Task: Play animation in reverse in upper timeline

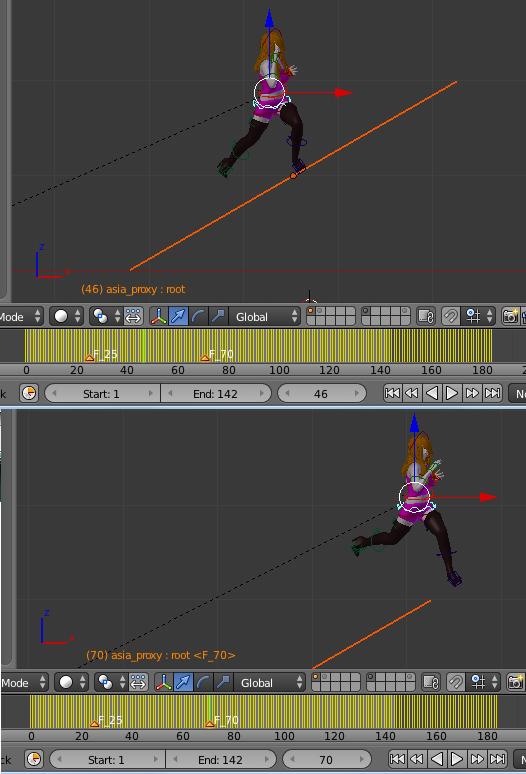Action: [432, 393]
